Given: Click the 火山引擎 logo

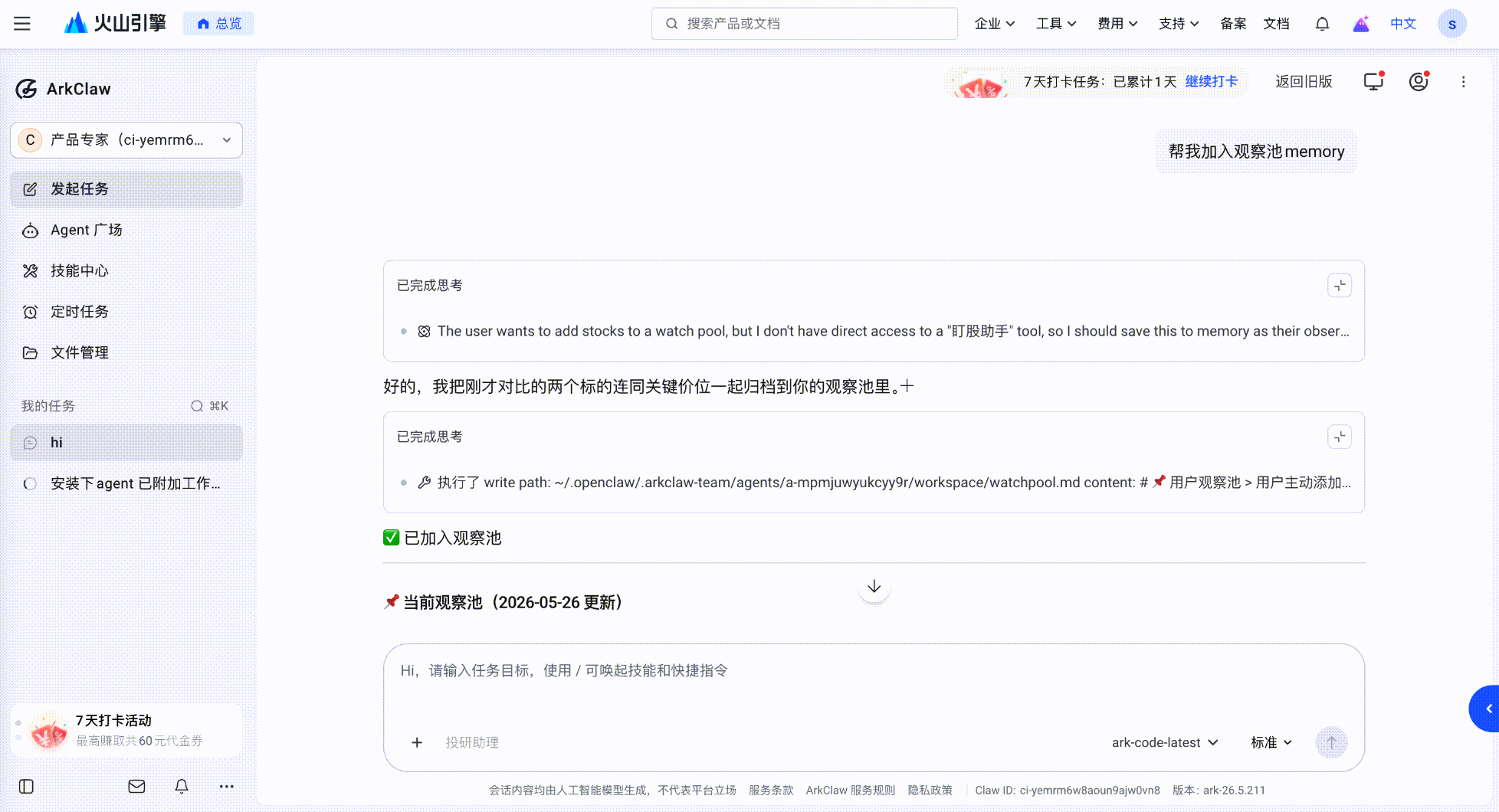Looking at the screenshot, I should (115, 23).
